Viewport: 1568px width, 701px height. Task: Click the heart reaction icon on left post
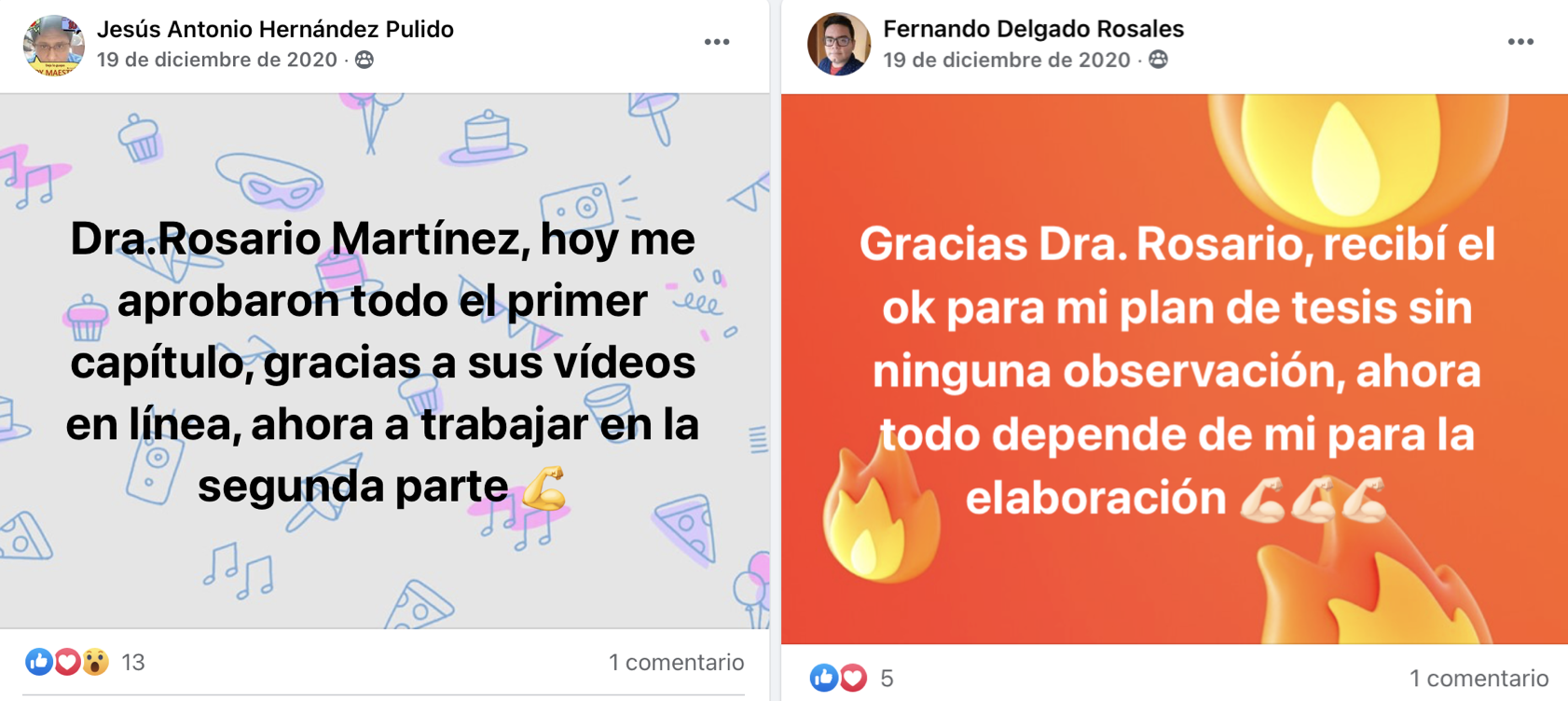(x=66, y=662)
